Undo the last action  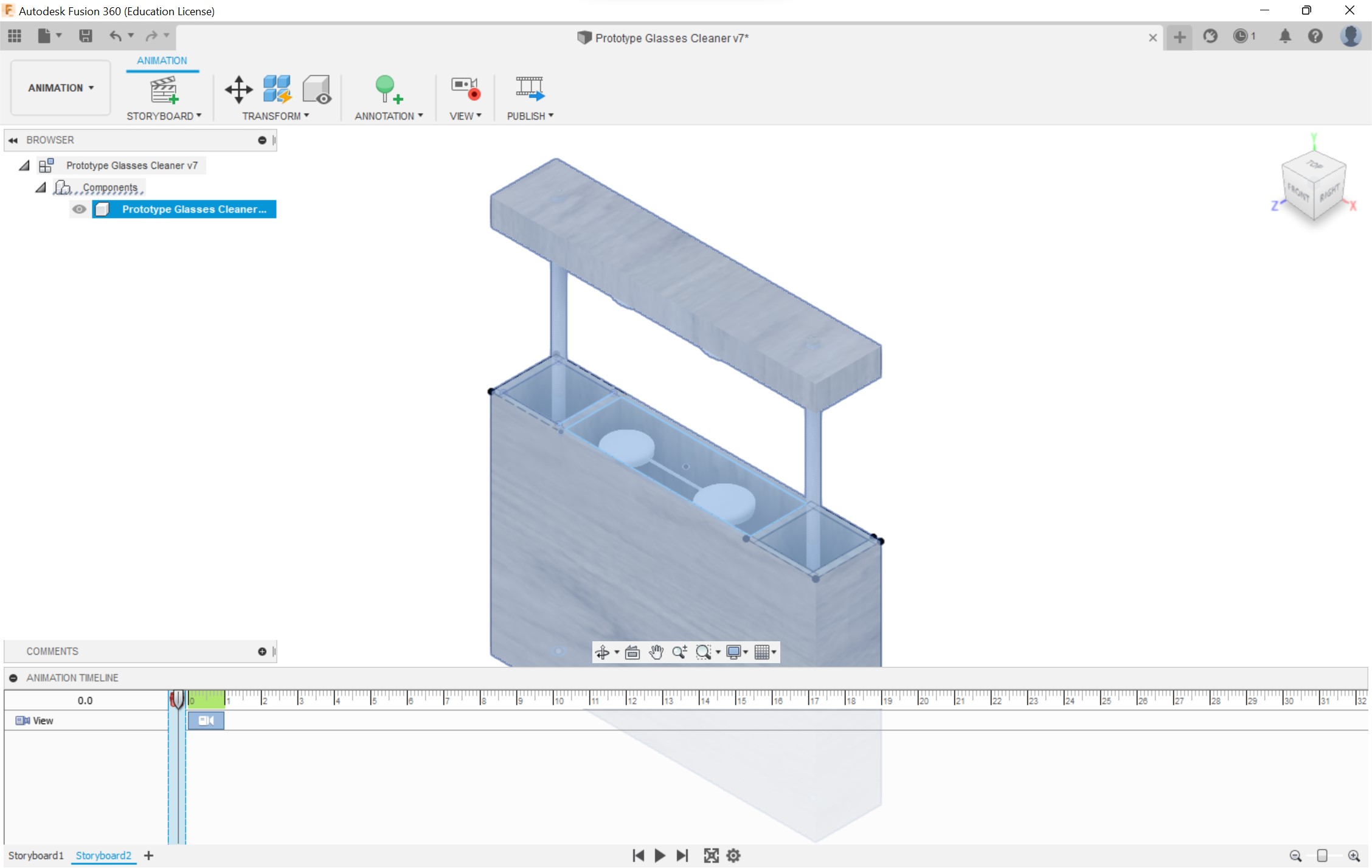115,36
